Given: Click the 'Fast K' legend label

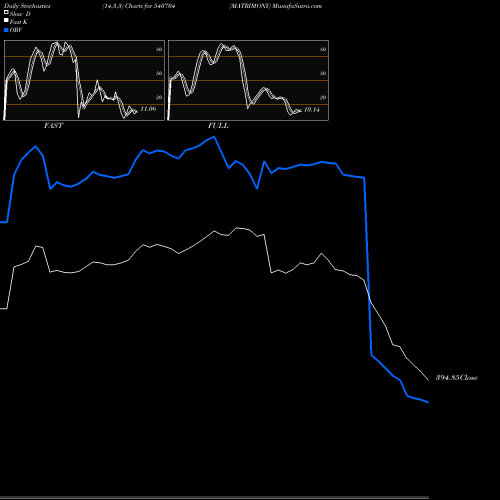Looking at the screenshot, I should point(19,22).
